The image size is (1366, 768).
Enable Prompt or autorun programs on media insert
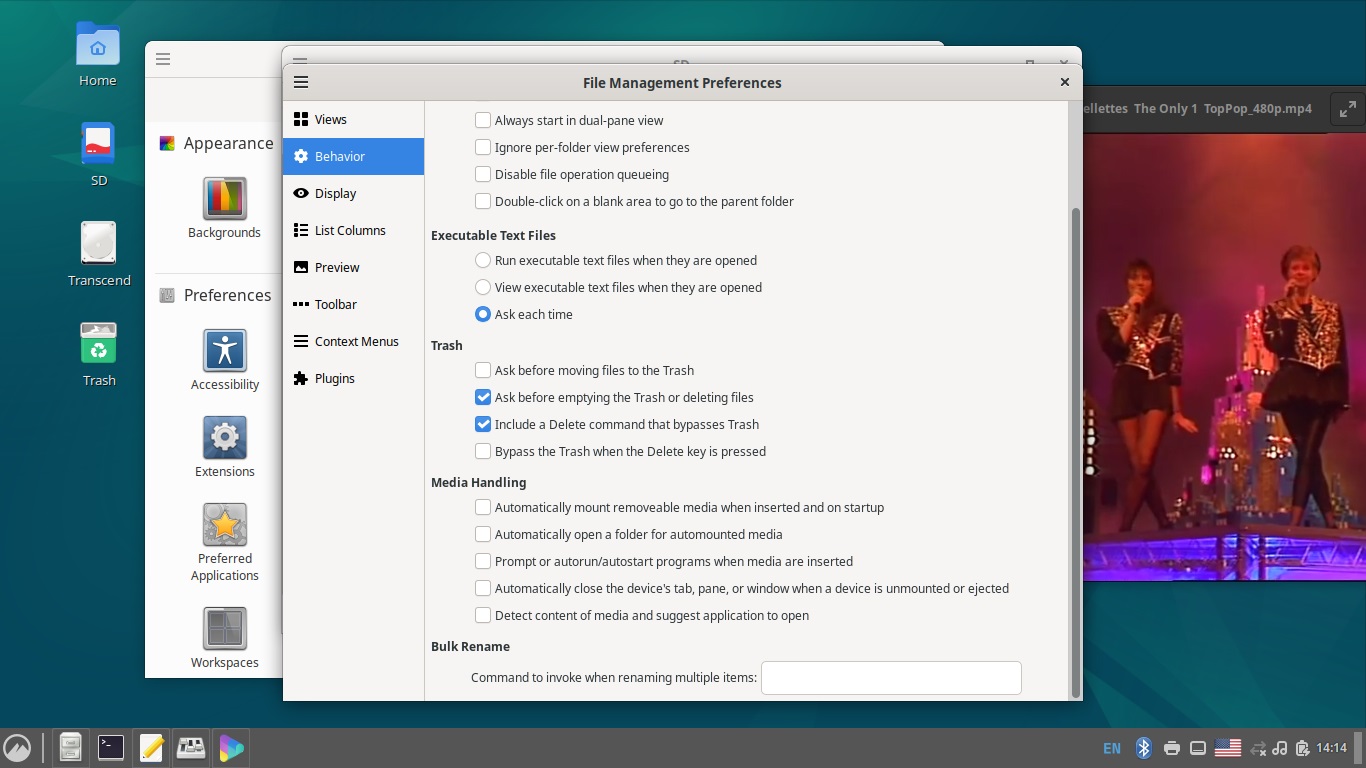click(x=483, y=561)
